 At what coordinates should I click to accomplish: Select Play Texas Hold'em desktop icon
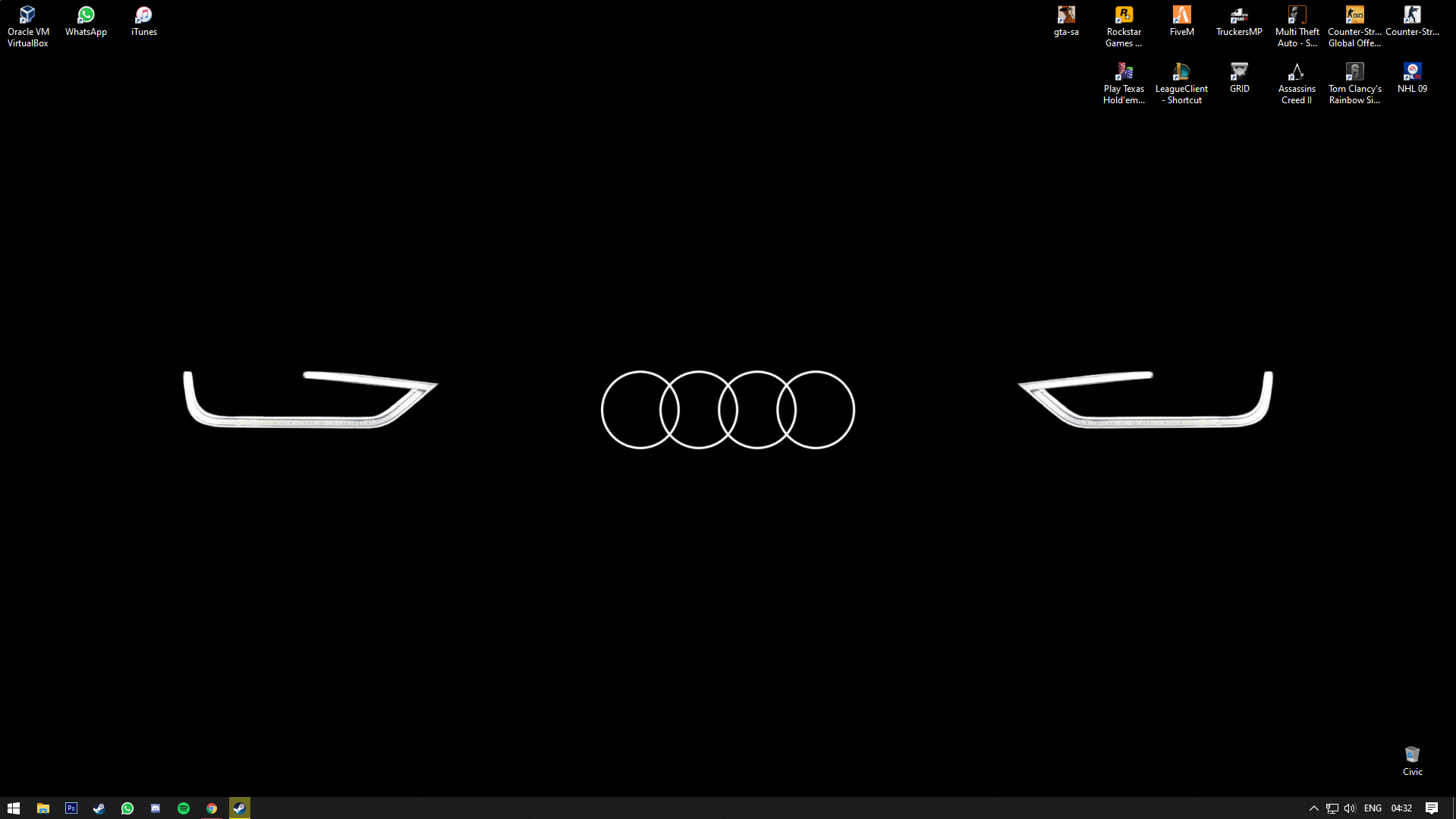pyautogui.click(x=1124, y=83)
